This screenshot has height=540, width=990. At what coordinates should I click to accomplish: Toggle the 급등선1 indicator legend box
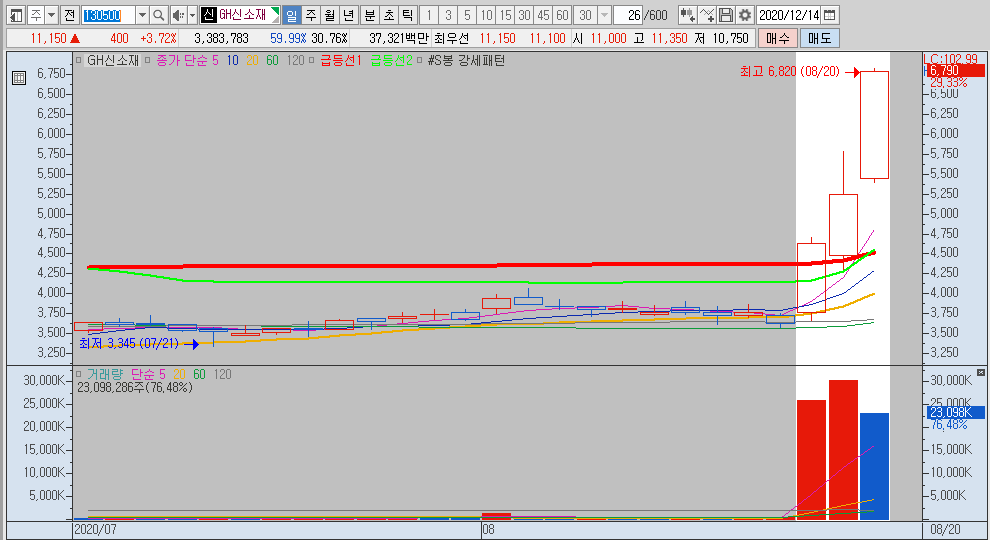pos(312,61)
